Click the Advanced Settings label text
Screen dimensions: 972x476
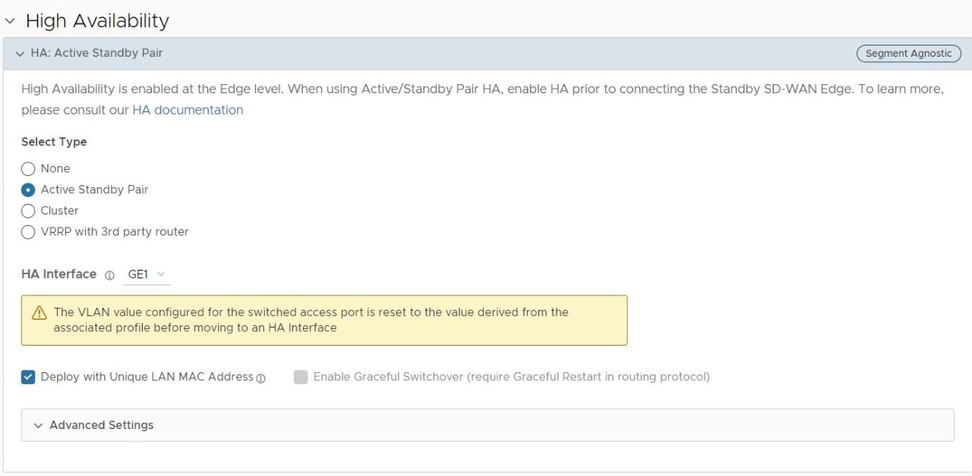click(x=101, y=425)
